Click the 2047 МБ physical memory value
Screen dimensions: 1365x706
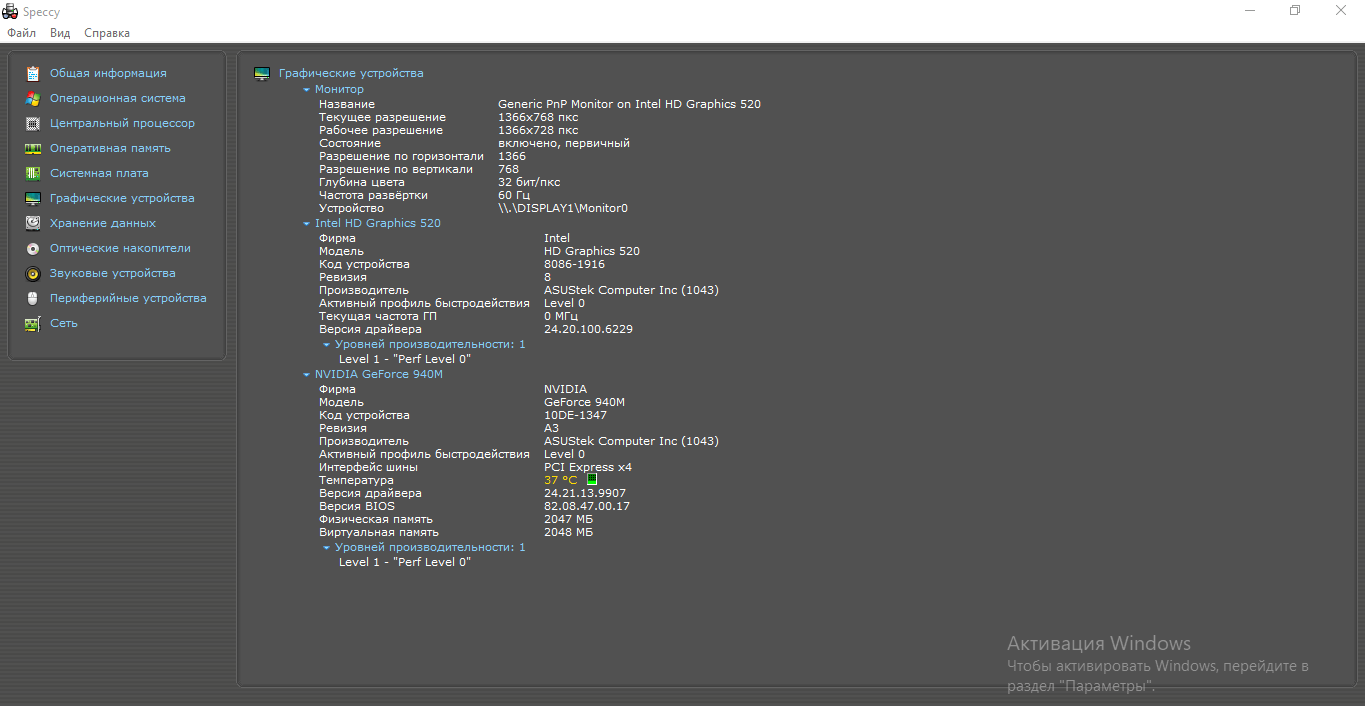(x=568, y=519)
